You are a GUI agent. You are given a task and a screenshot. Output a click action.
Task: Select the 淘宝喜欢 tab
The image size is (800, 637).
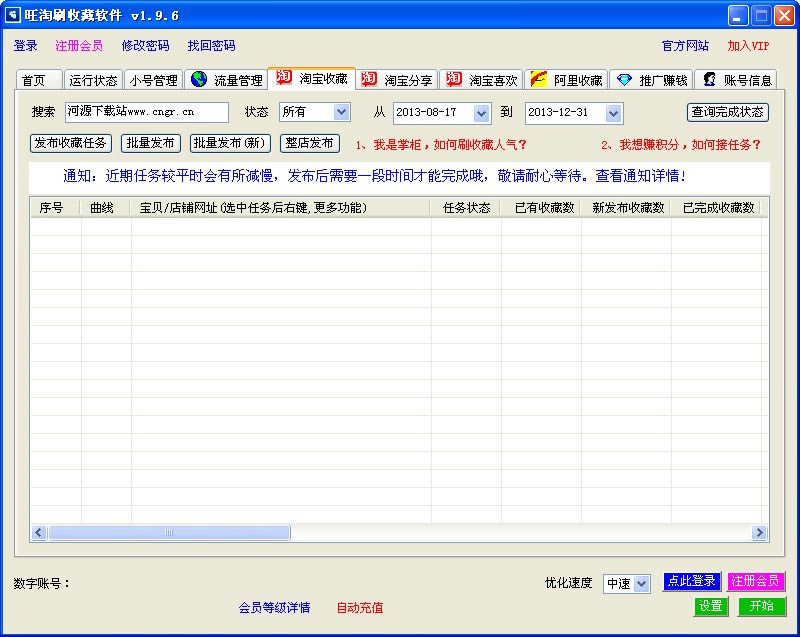pyautogui.click(x=482, y=80)
